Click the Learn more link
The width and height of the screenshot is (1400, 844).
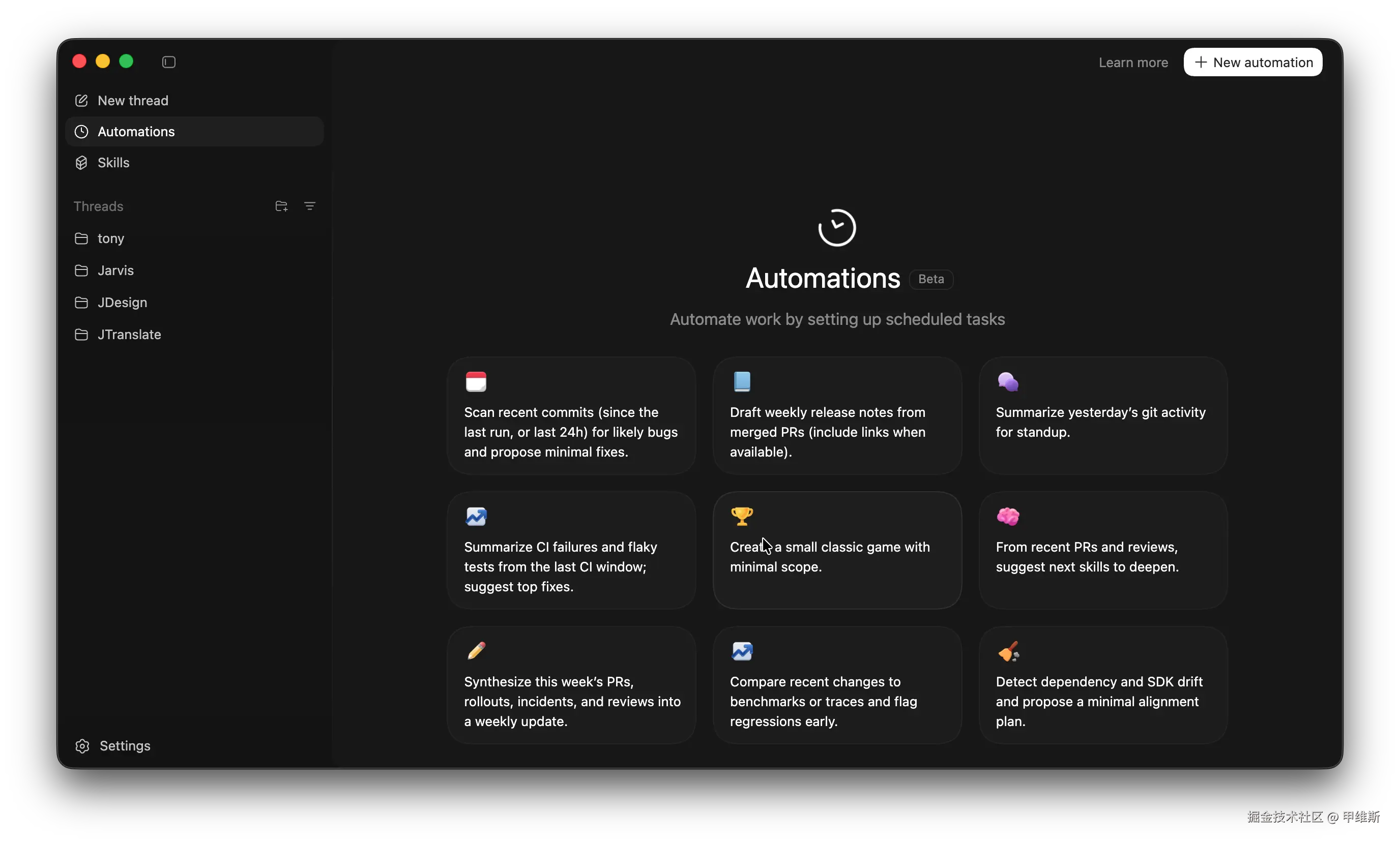(1133, 63)
